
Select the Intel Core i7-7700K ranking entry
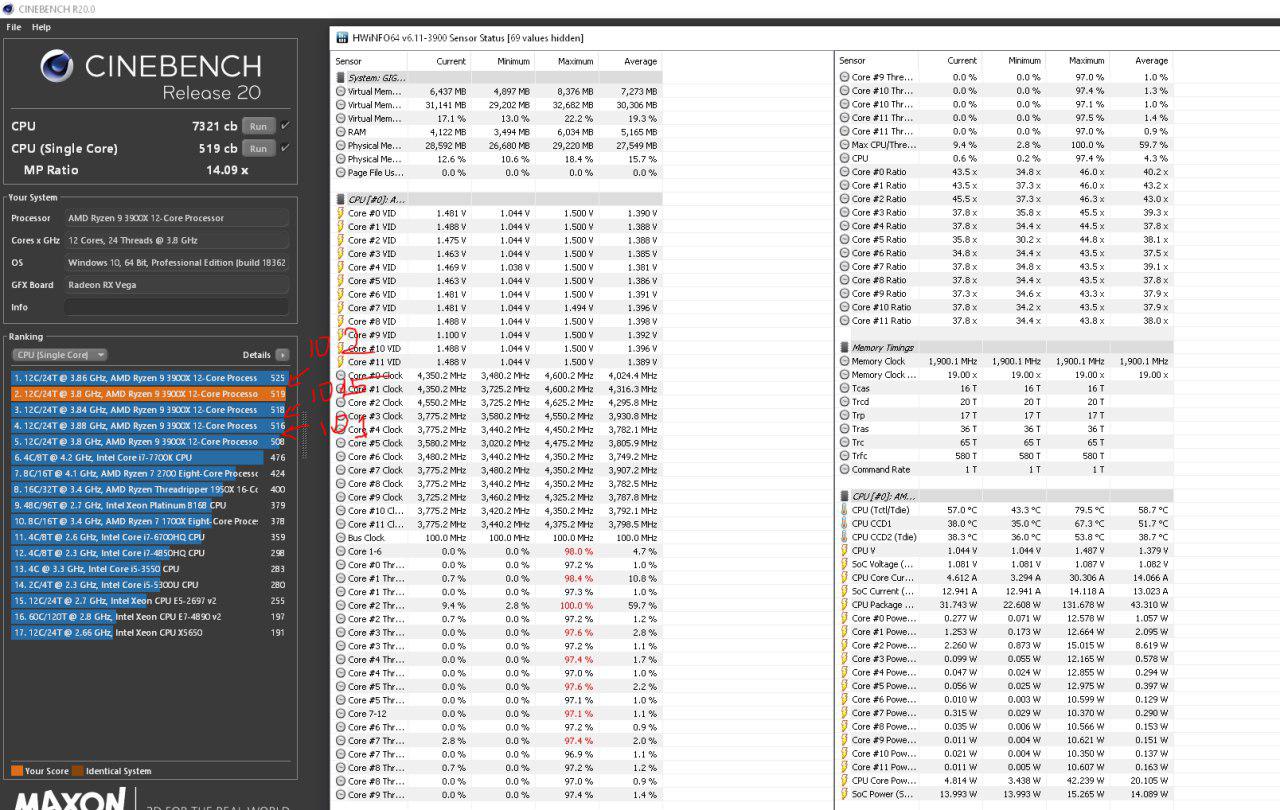click(x=150, y=457)
